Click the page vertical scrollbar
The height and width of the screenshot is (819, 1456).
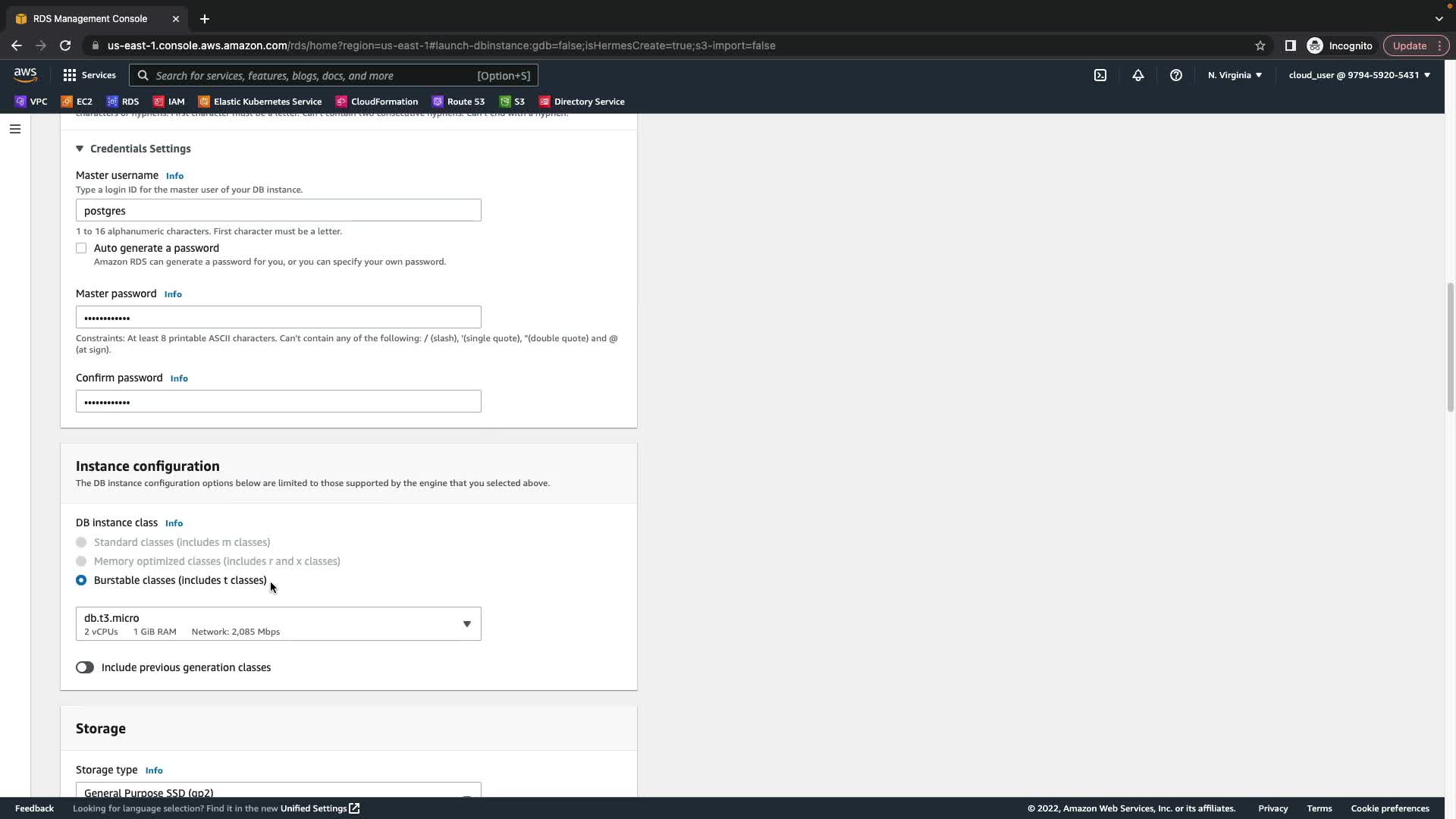(x=1450, y=347)
